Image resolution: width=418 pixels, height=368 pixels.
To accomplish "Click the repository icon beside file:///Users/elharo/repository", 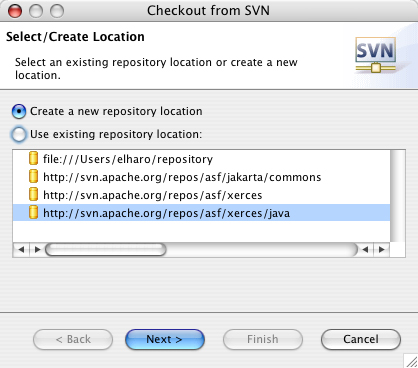I will 33,159.
